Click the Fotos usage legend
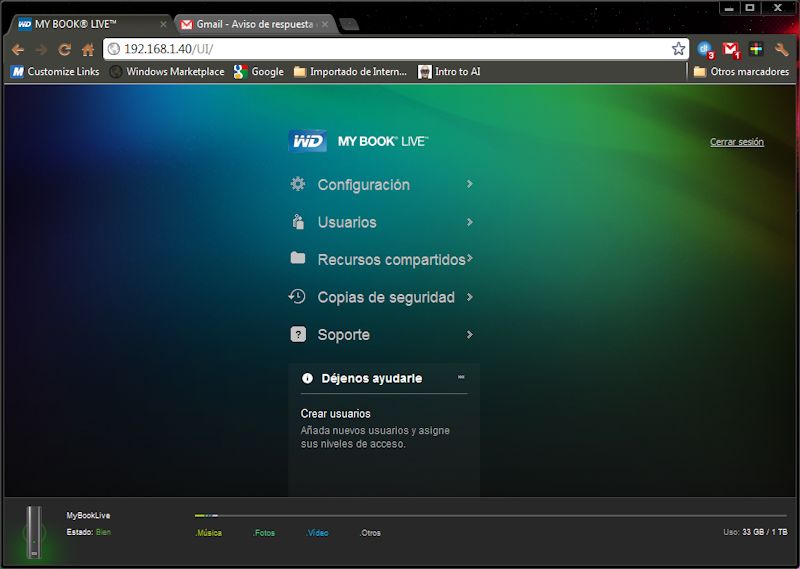The height and width of the screenshot is (569, 800). [x=264, y=533]
